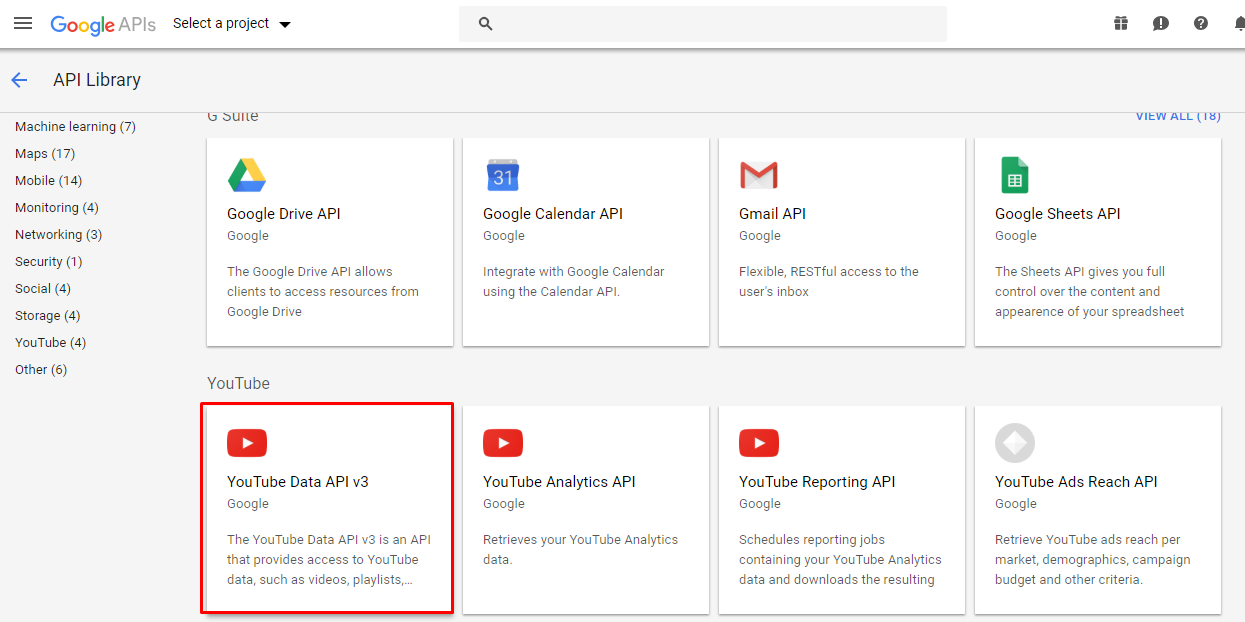This screenshot has width=1245, height=622.
Task: Go back with the API Library arrow
Action: (19, 80)
